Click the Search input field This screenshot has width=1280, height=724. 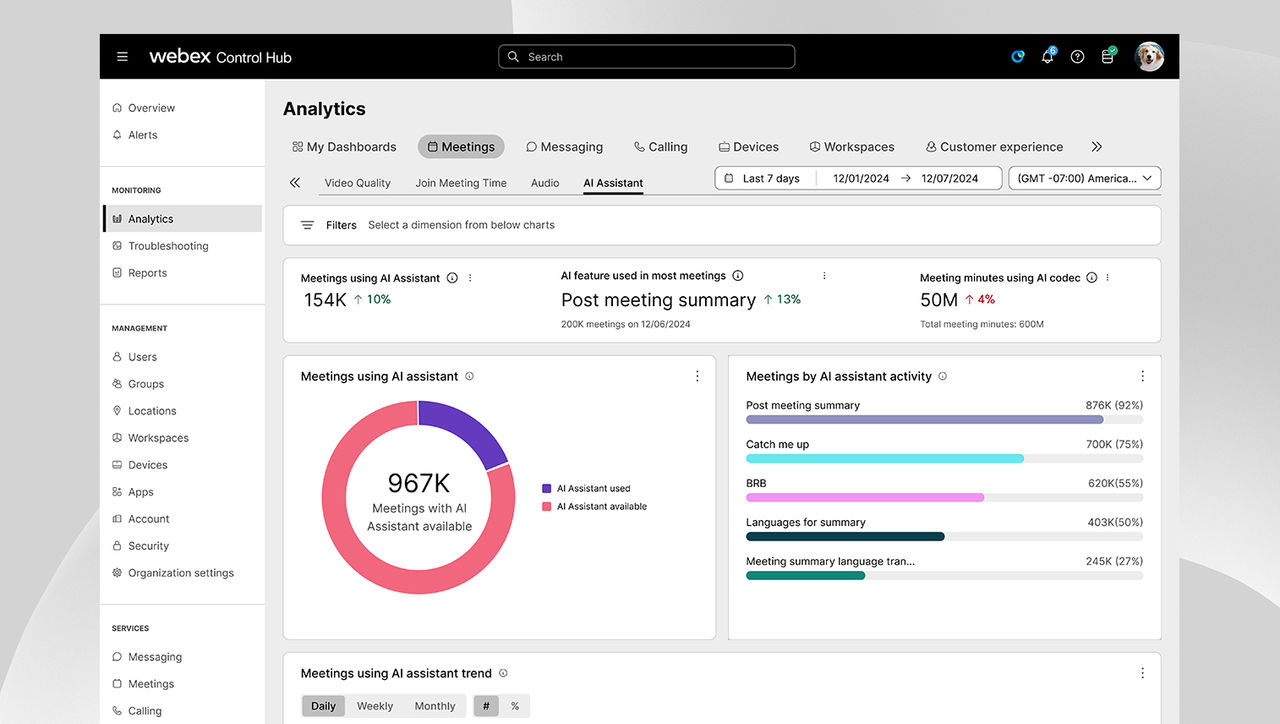646,57
